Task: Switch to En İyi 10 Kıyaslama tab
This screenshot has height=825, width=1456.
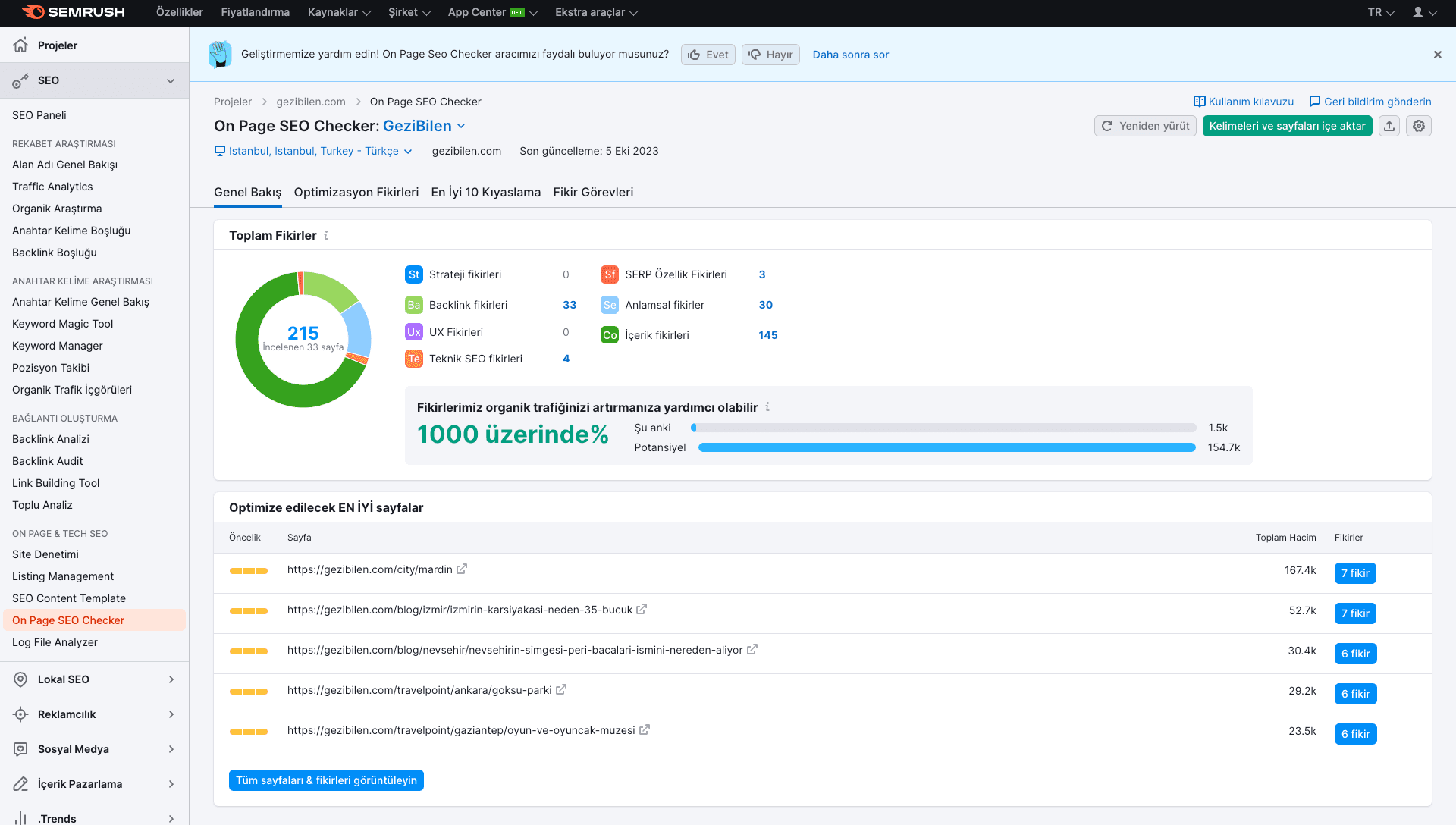Action: coord(486,192)
